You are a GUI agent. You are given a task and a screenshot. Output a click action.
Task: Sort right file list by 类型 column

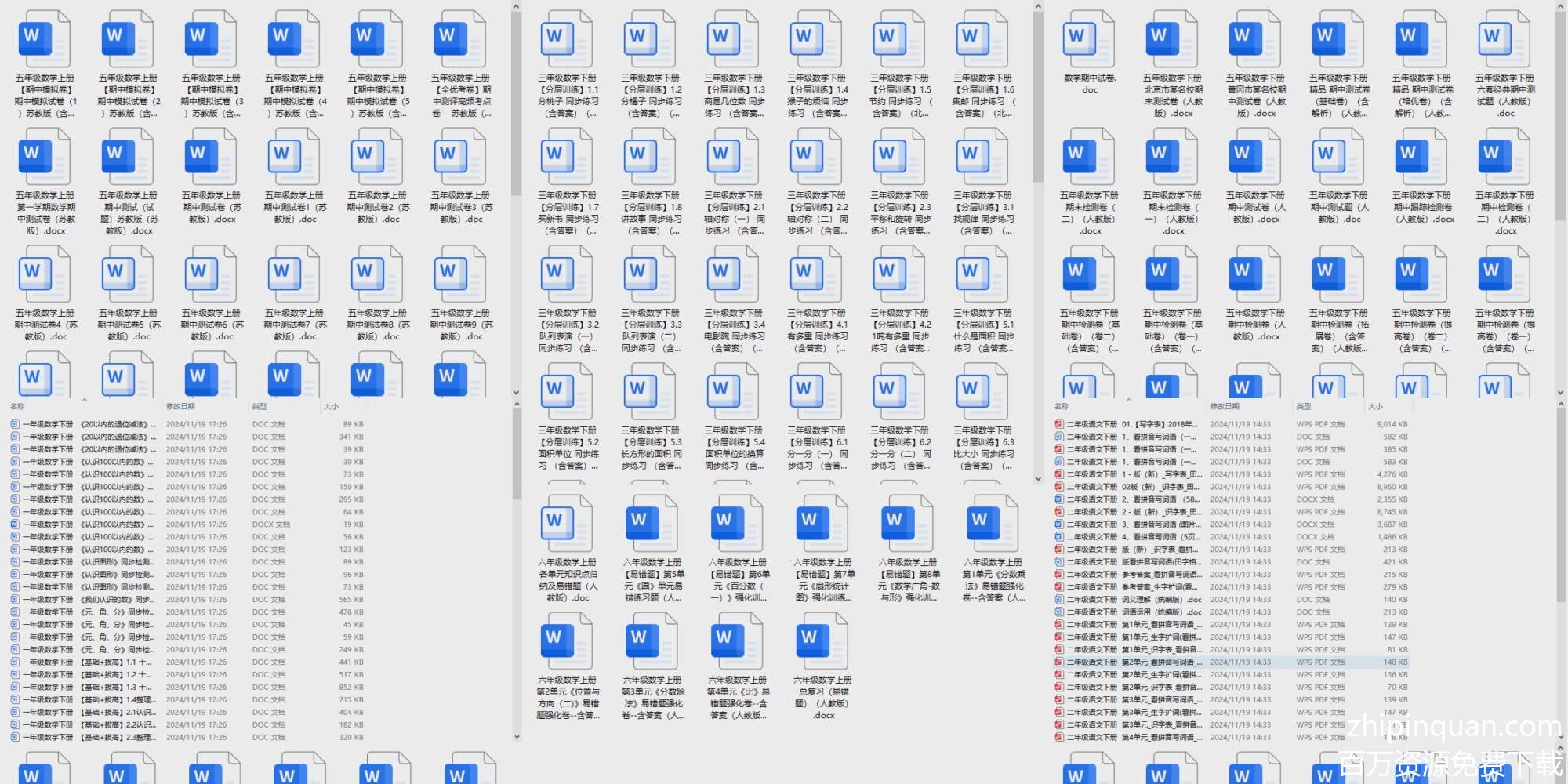click(x=1303, y=406)
